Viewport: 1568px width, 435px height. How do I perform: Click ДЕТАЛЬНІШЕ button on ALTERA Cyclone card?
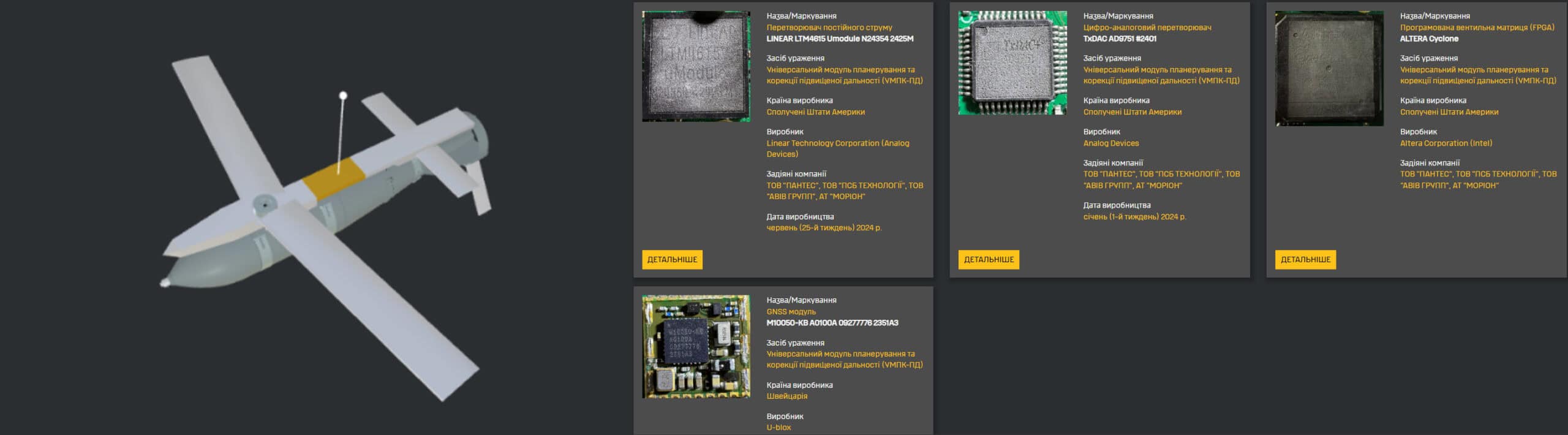1305,259
